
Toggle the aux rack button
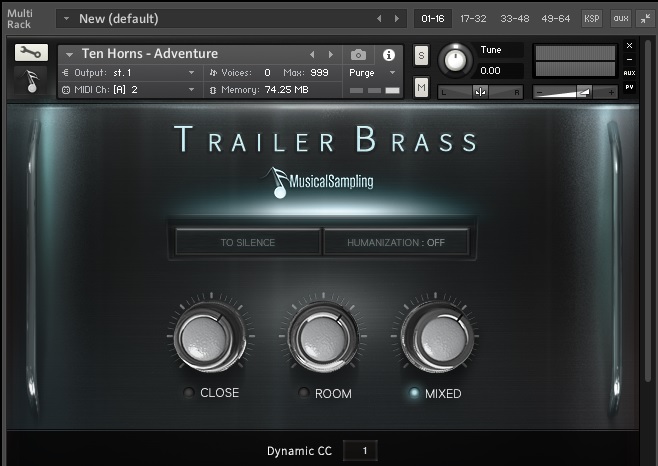point(621,18)
